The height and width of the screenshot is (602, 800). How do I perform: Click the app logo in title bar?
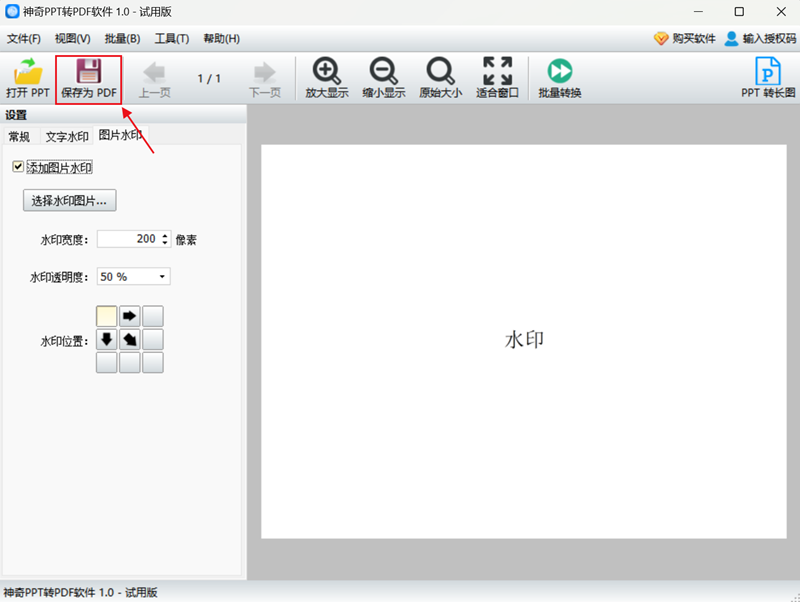(x=12, y=11)
